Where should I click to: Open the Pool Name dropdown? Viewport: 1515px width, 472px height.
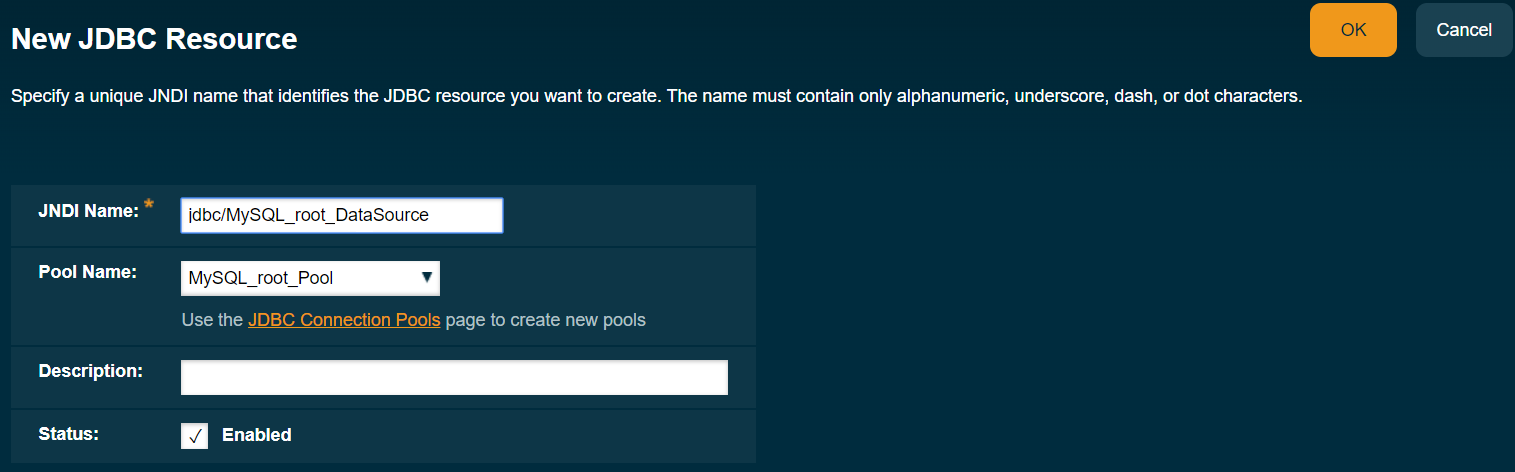(x=310, y=278)
